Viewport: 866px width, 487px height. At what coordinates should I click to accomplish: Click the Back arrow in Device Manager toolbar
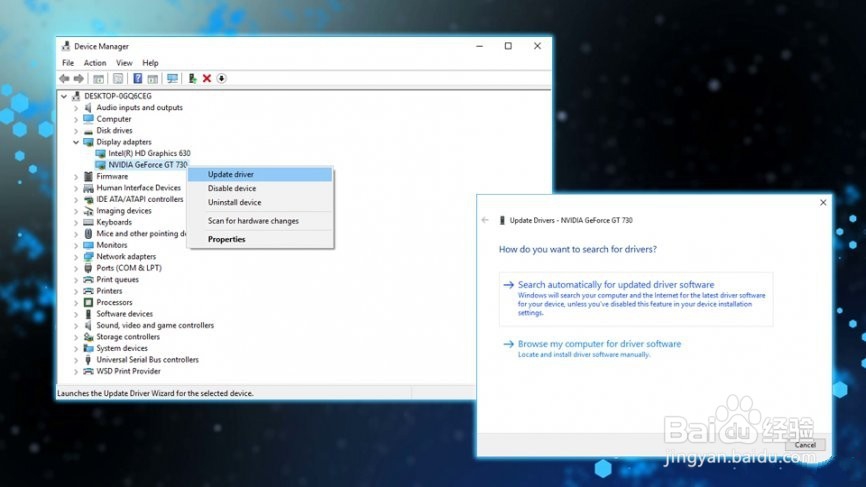tap(64, 78)
